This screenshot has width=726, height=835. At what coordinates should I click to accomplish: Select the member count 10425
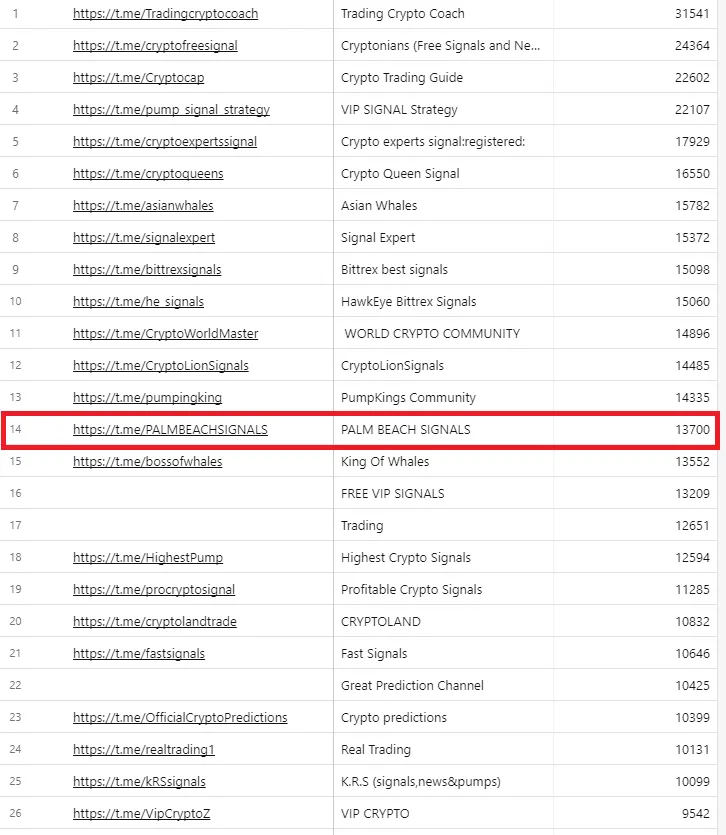click(x=692, y=685)
